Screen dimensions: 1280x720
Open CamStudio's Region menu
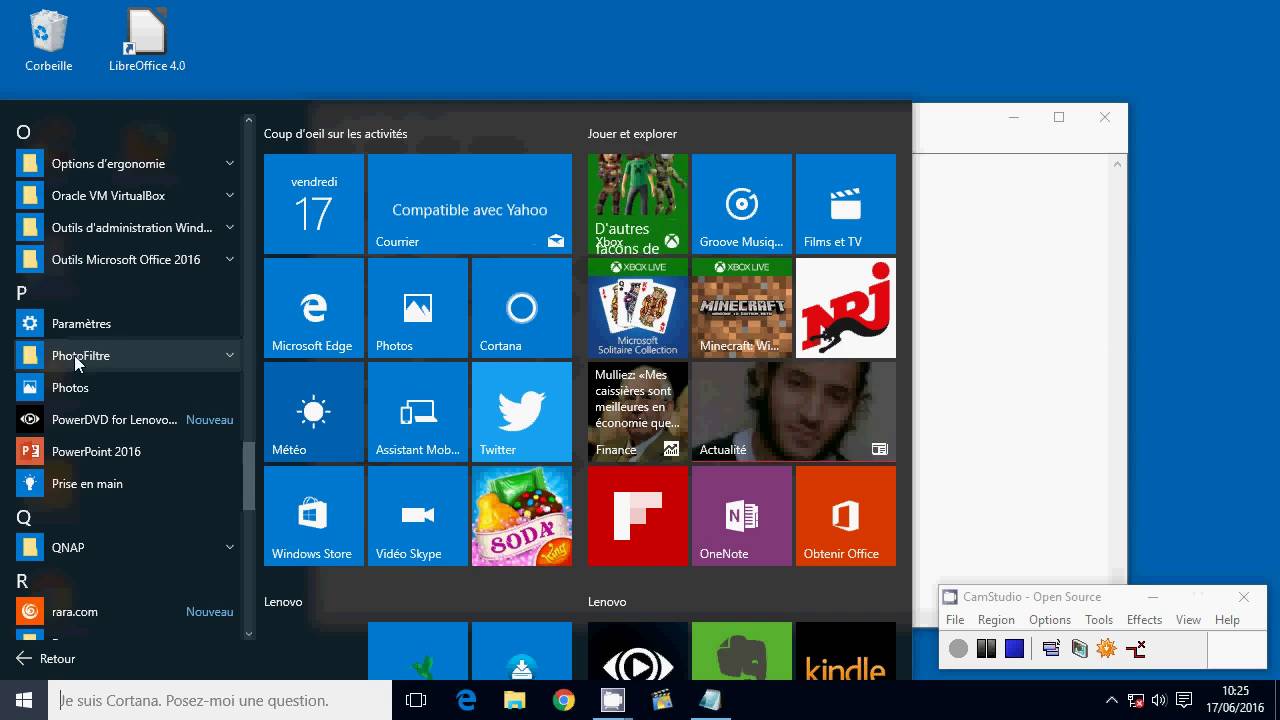tap(996, 620)
